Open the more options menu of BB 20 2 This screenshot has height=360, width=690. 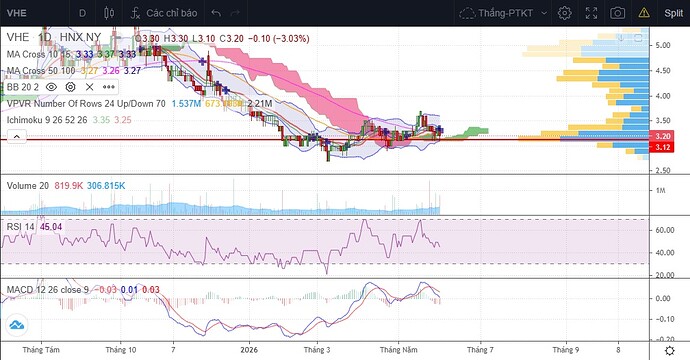tap(109, 87)
